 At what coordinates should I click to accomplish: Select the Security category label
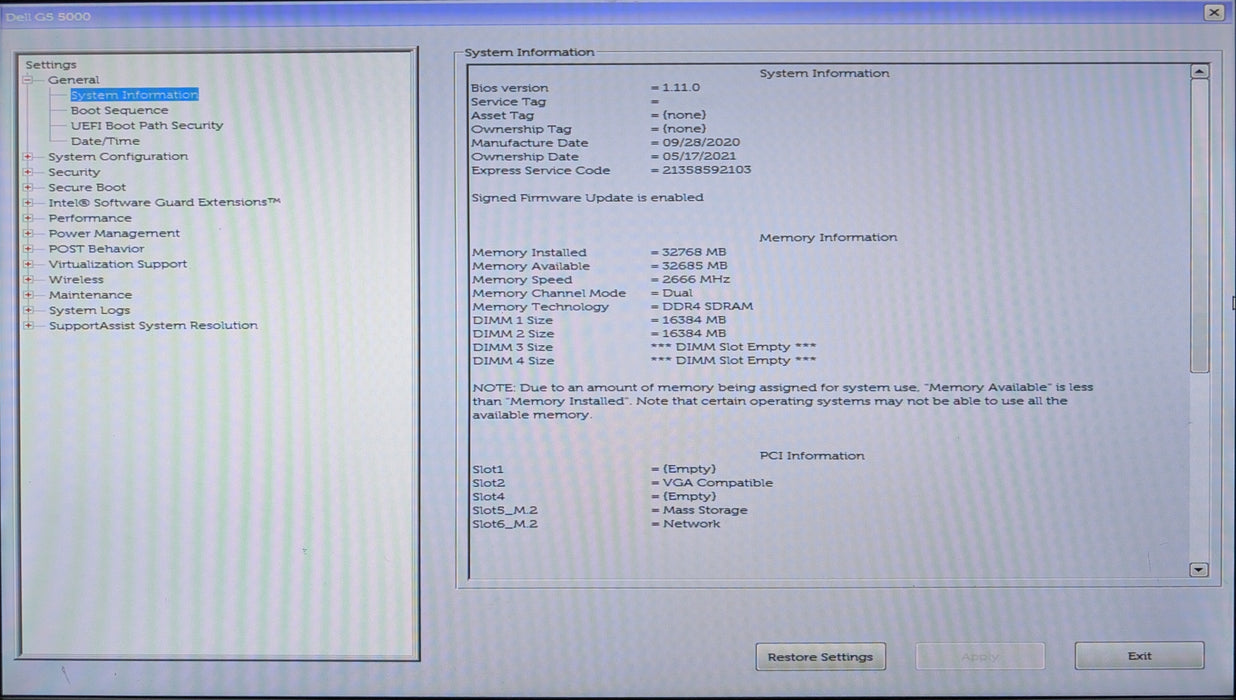[x=74, y=172]
